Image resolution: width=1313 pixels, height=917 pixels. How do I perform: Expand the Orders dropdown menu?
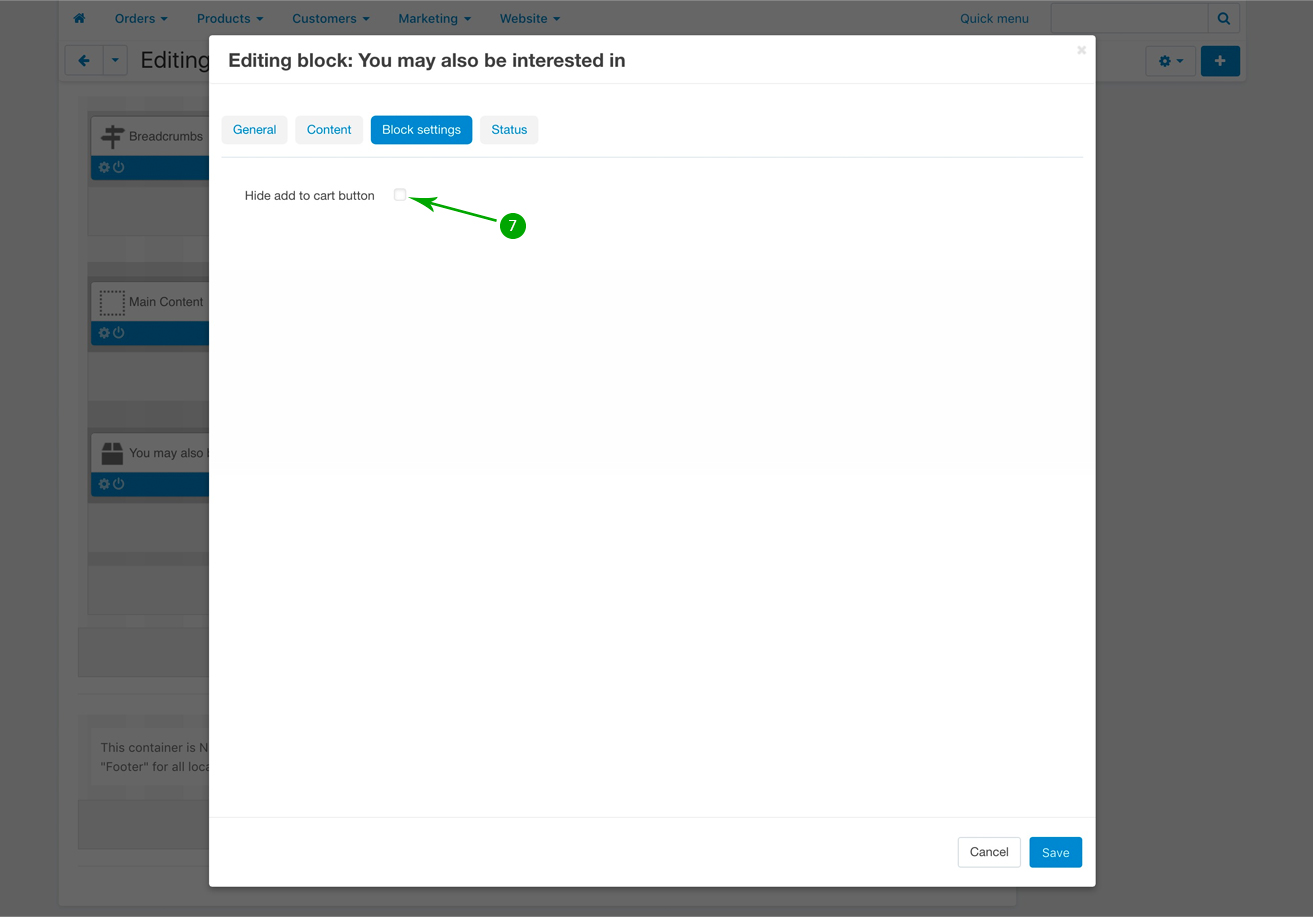tap(140, 18)
